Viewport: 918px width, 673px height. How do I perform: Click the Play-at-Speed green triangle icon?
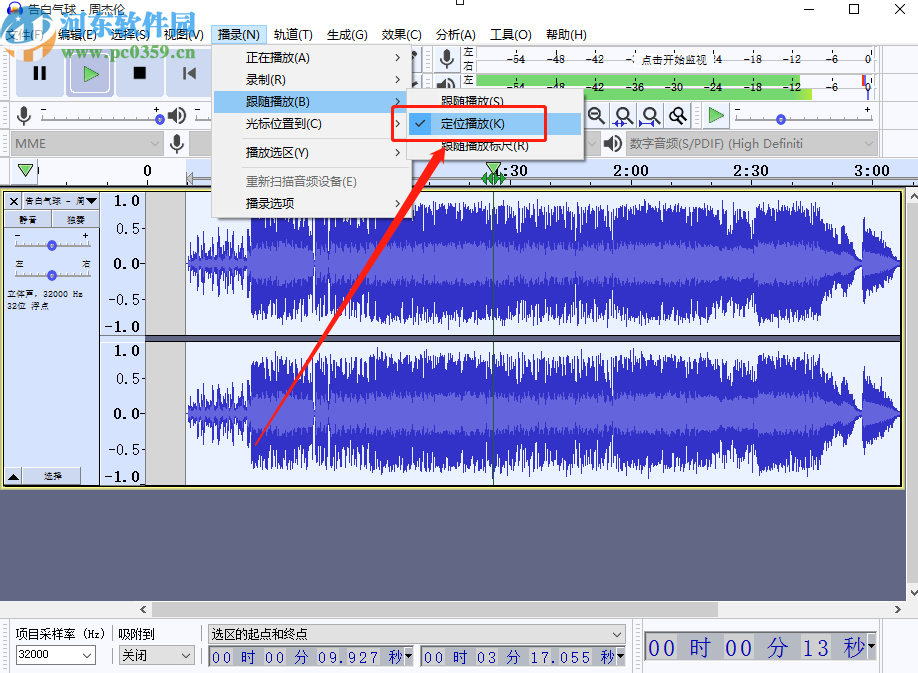click(x=716, y=115)
